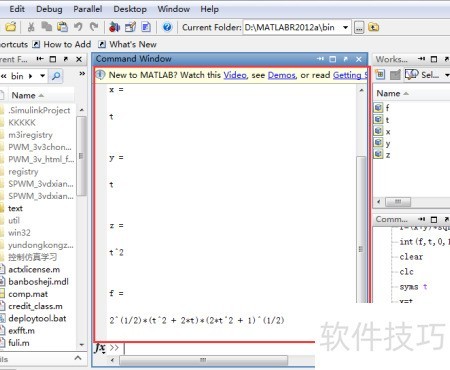Viewport: 450px width, 370px height.
Task: Select variable f in Workspace
Action: 387,108
